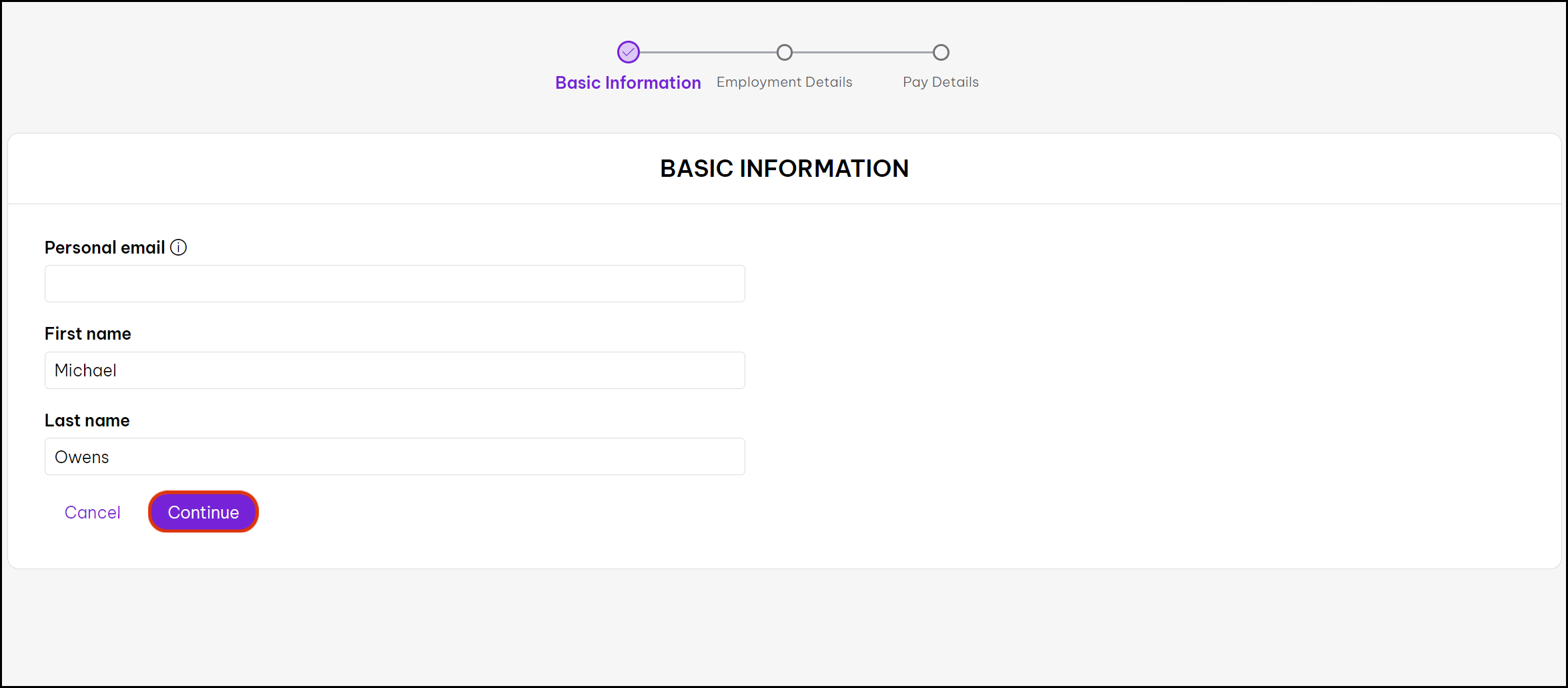Switch to the Pay Details step

pos(940,81)
